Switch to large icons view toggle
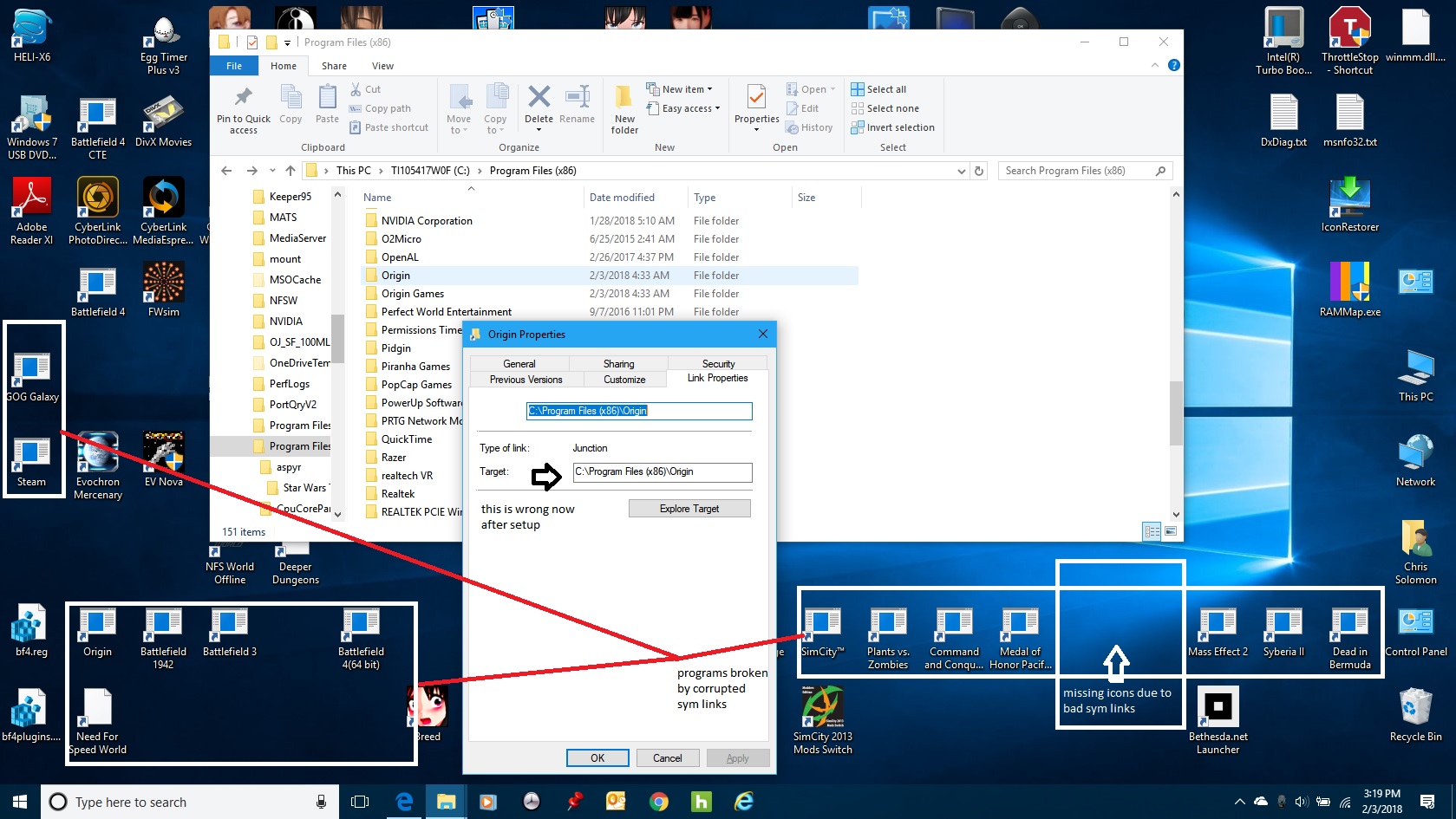Image resolution: width=1456 pixels, height=819 pixels. pyautogui.click(x=1171, y=531)
